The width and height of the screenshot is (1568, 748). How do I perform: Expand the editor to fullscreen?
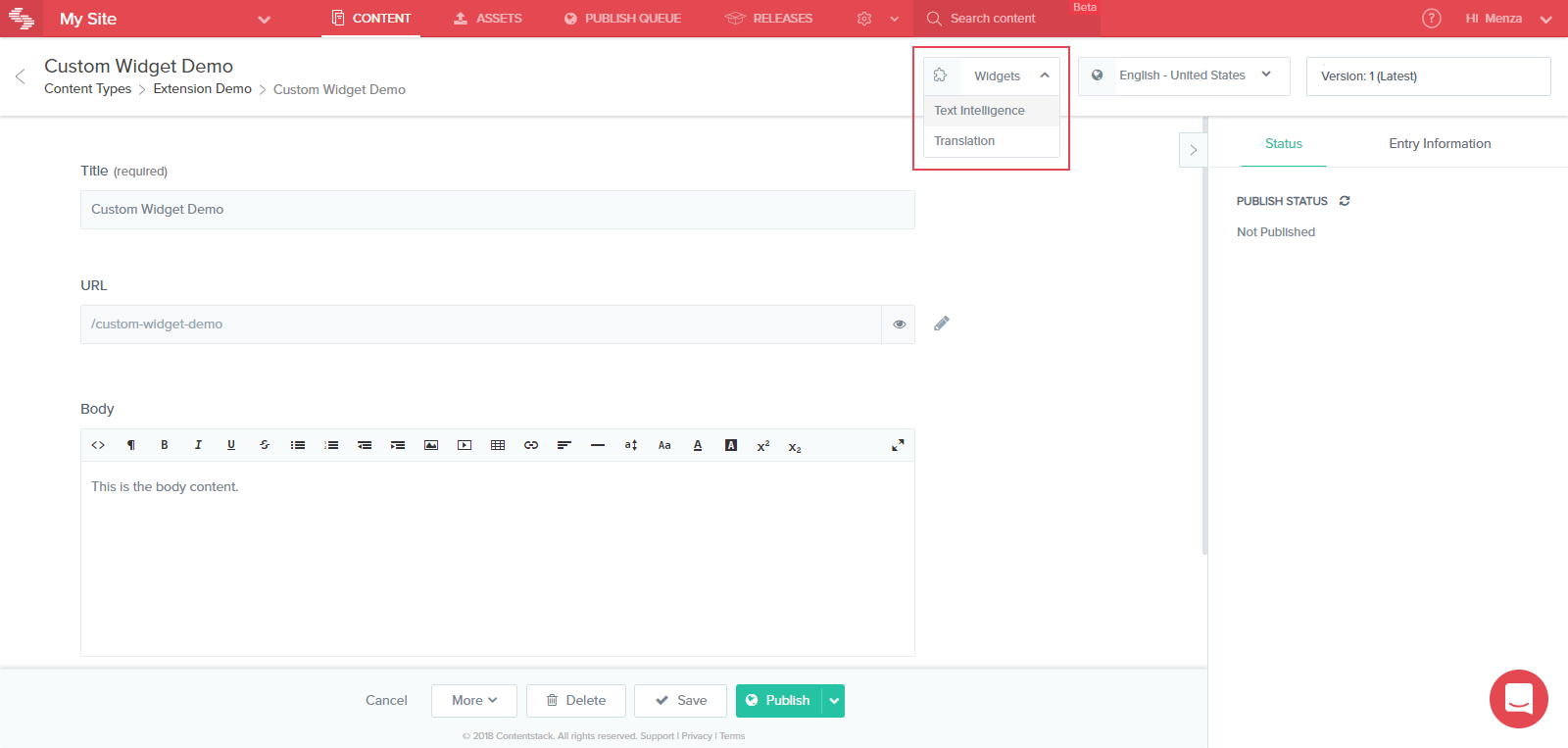point(898,445)
